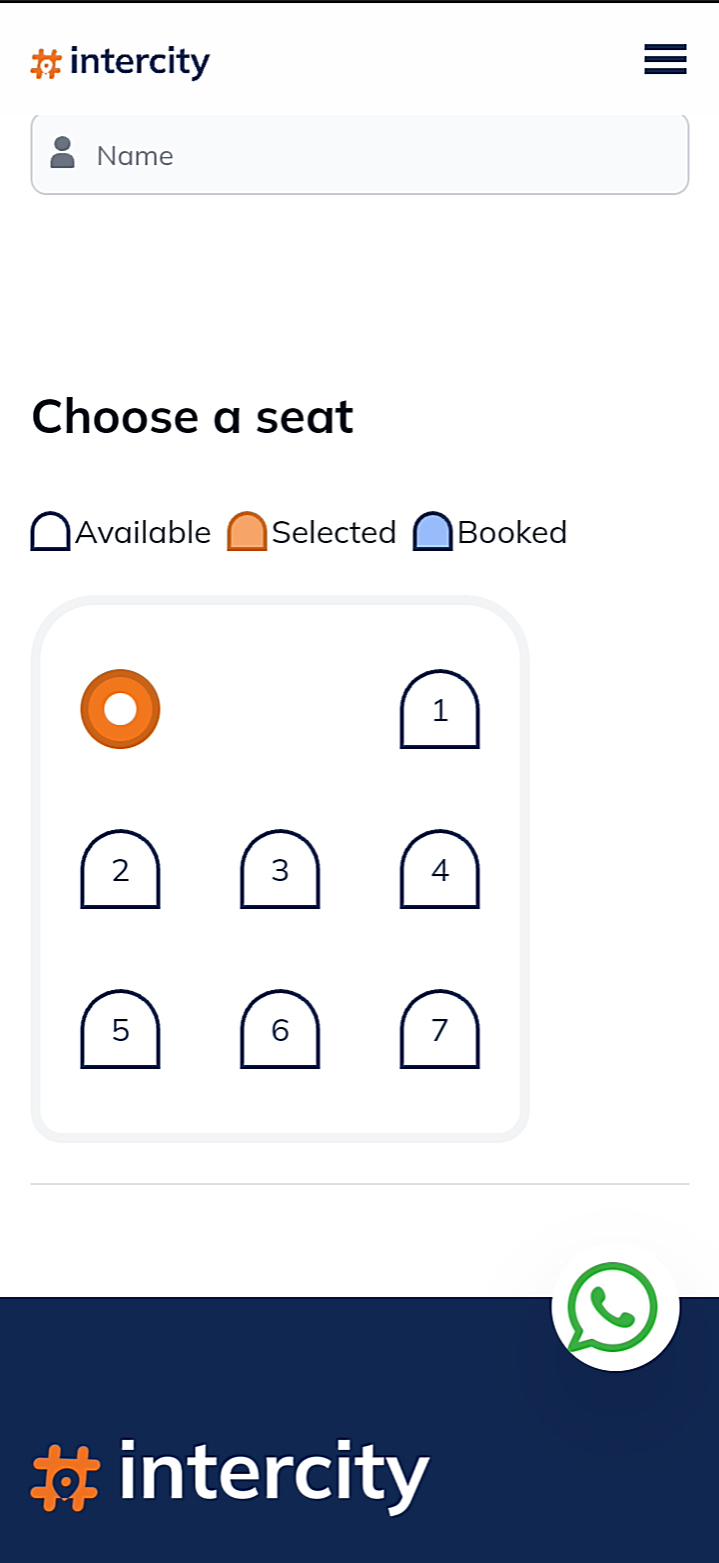719x1563 pixels.
Task: Click the blue Booked legend swatch
Action: (433, 532)
